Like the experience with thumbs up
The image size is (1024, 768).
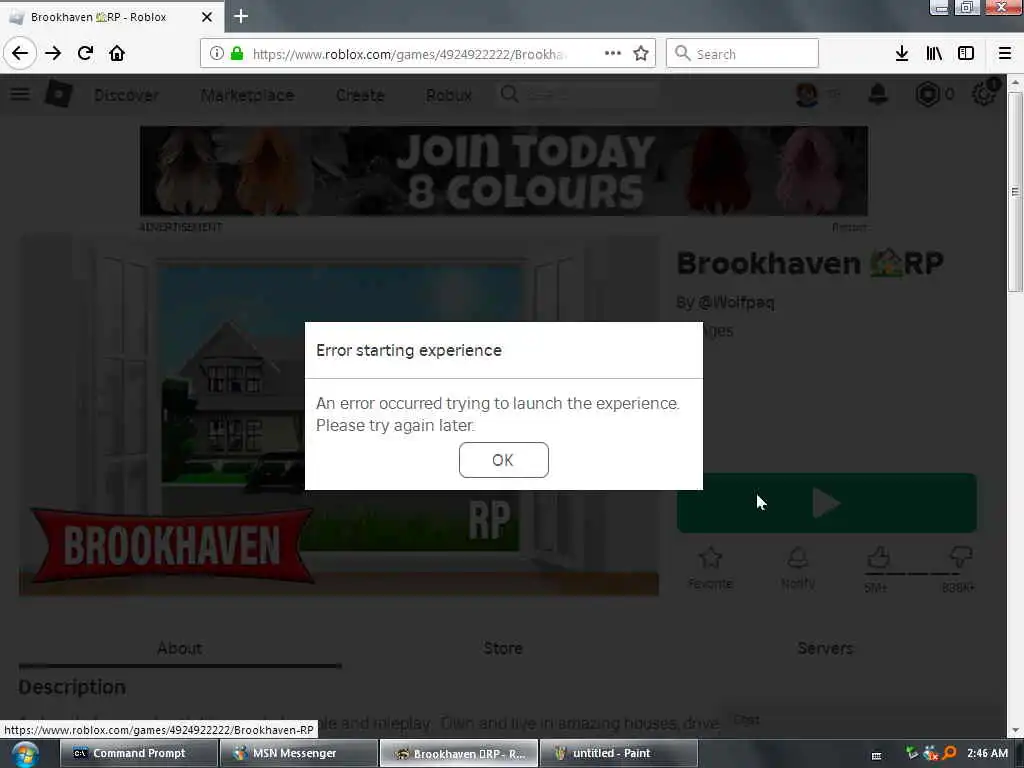click(x=878, y=558)
